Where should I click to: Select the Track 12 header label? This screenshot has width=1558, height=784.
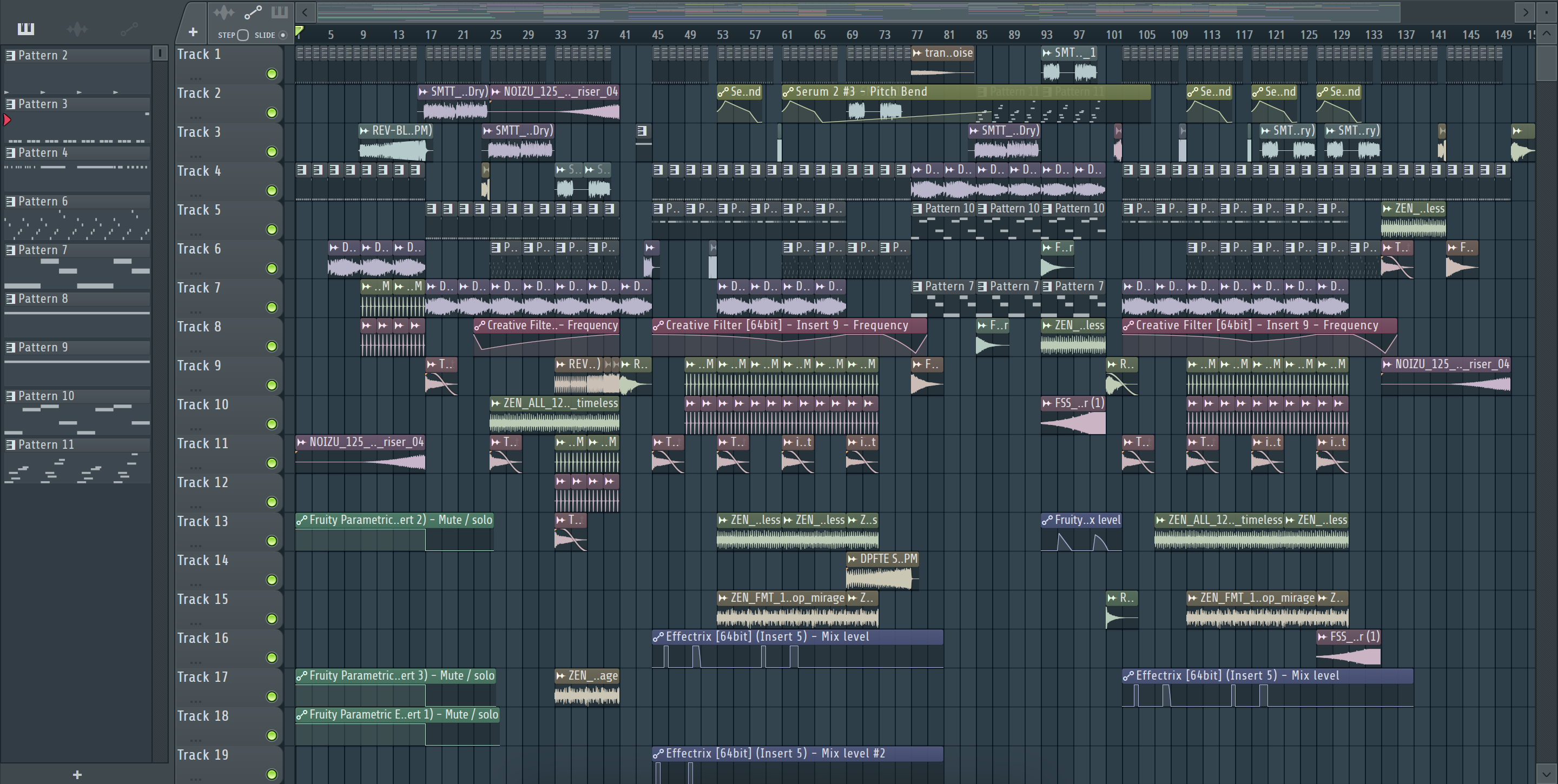[203, 482]
